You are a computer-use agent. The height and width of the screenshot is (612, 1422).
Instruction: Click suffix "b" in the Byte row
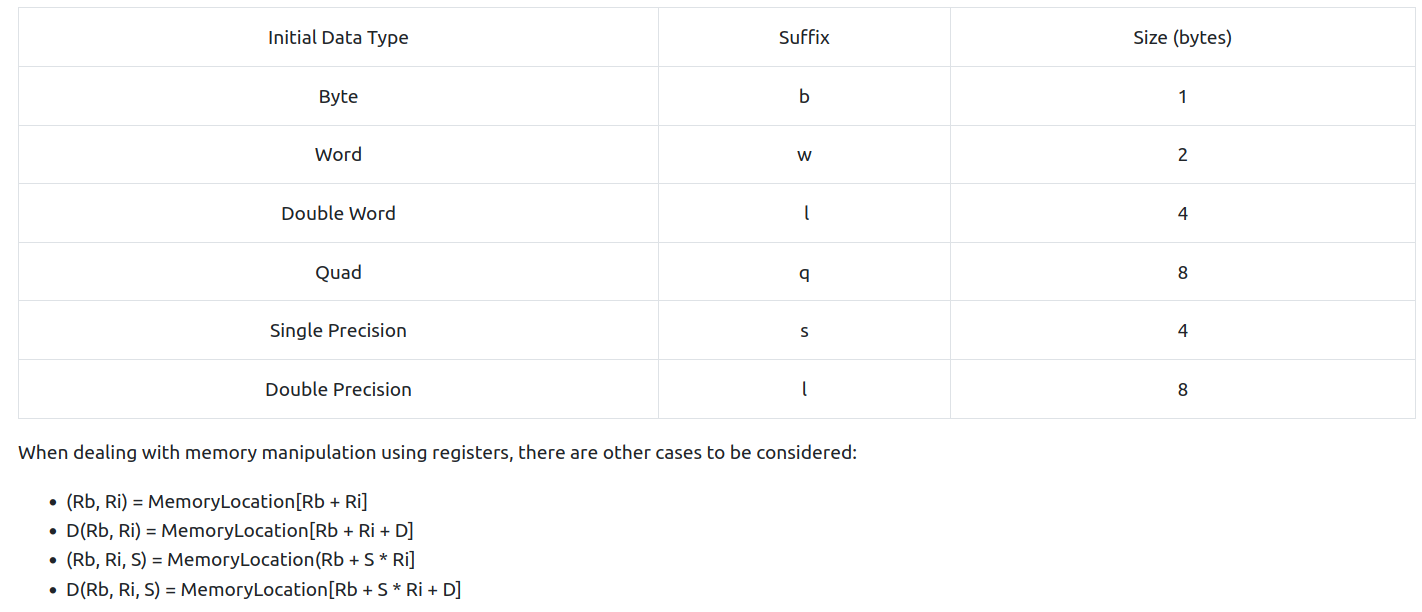tap(804, 97)
